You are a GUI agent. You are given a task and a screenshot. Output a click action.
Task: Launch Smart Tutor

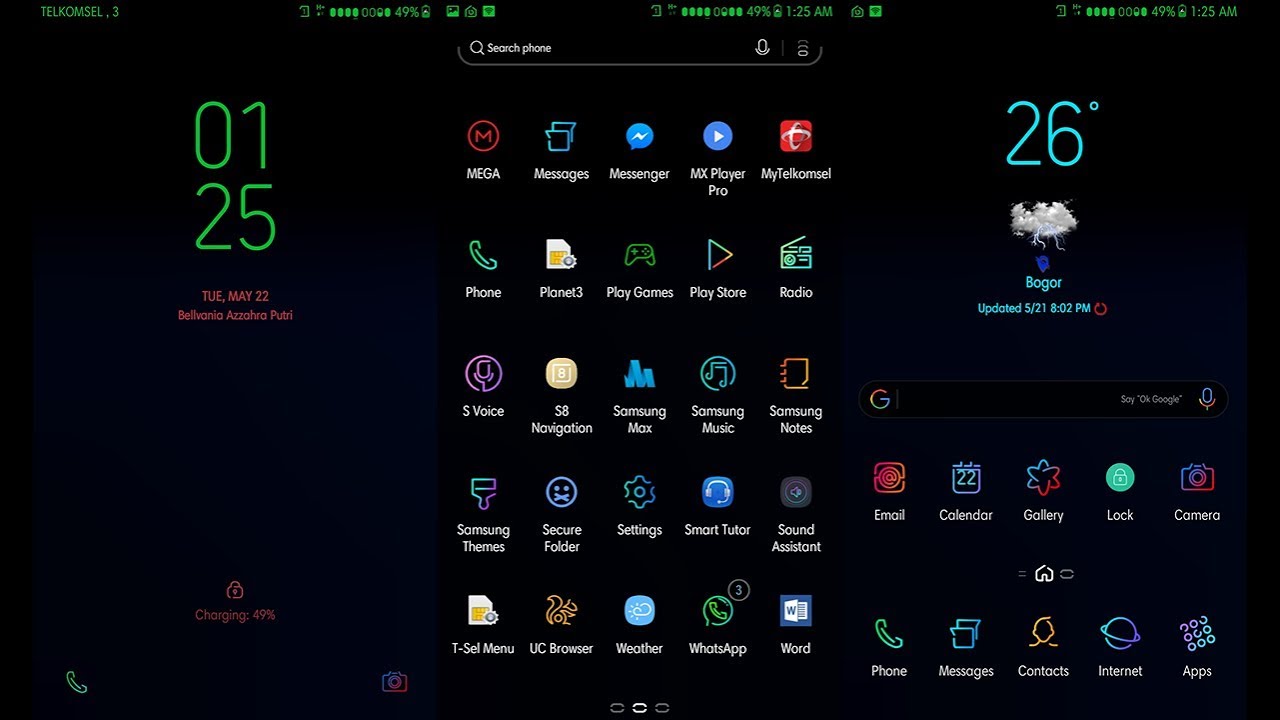tap(717, 493)
